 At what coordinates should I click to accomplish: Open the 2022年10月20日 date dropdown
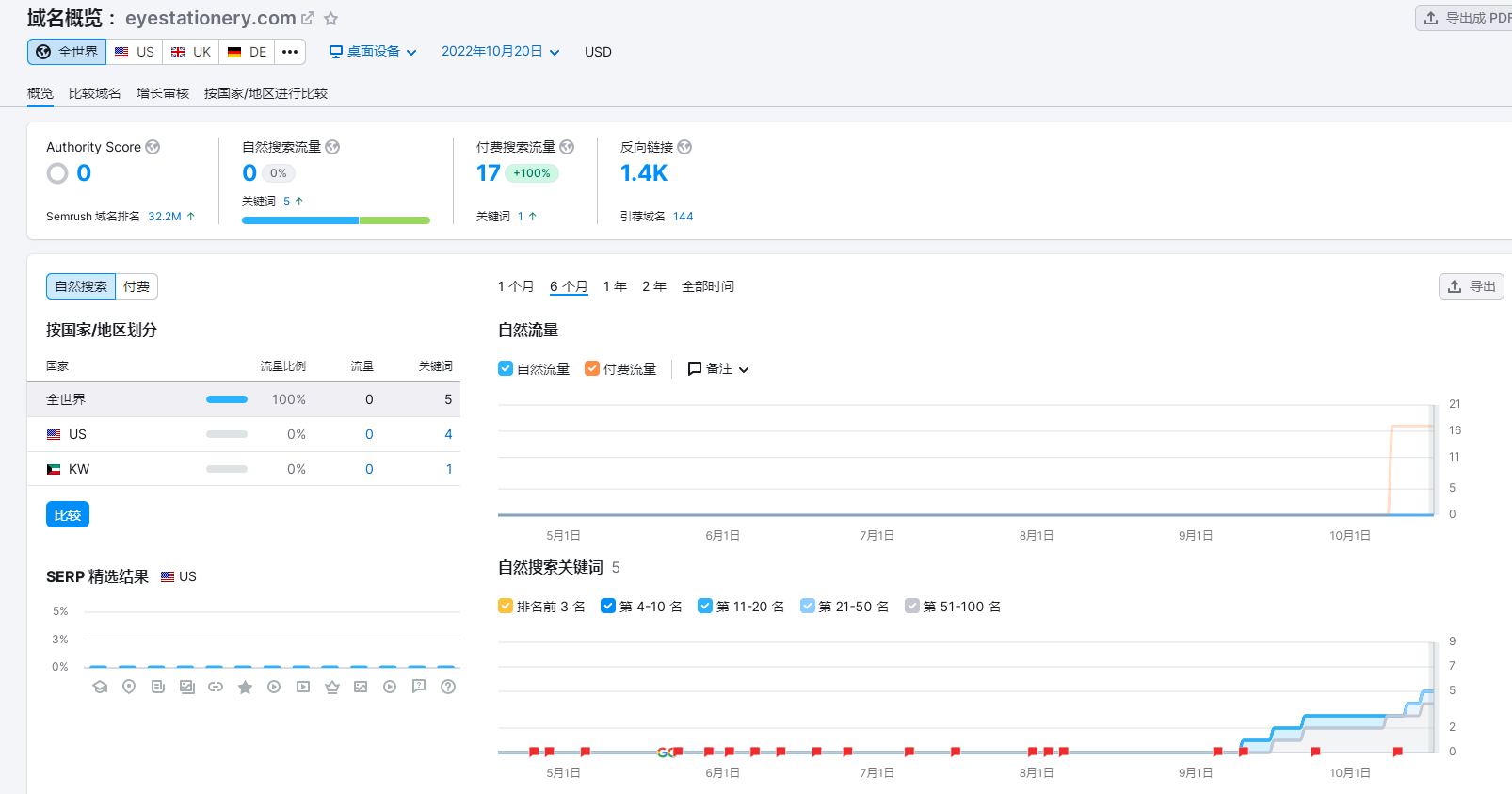tap(501, 52)
